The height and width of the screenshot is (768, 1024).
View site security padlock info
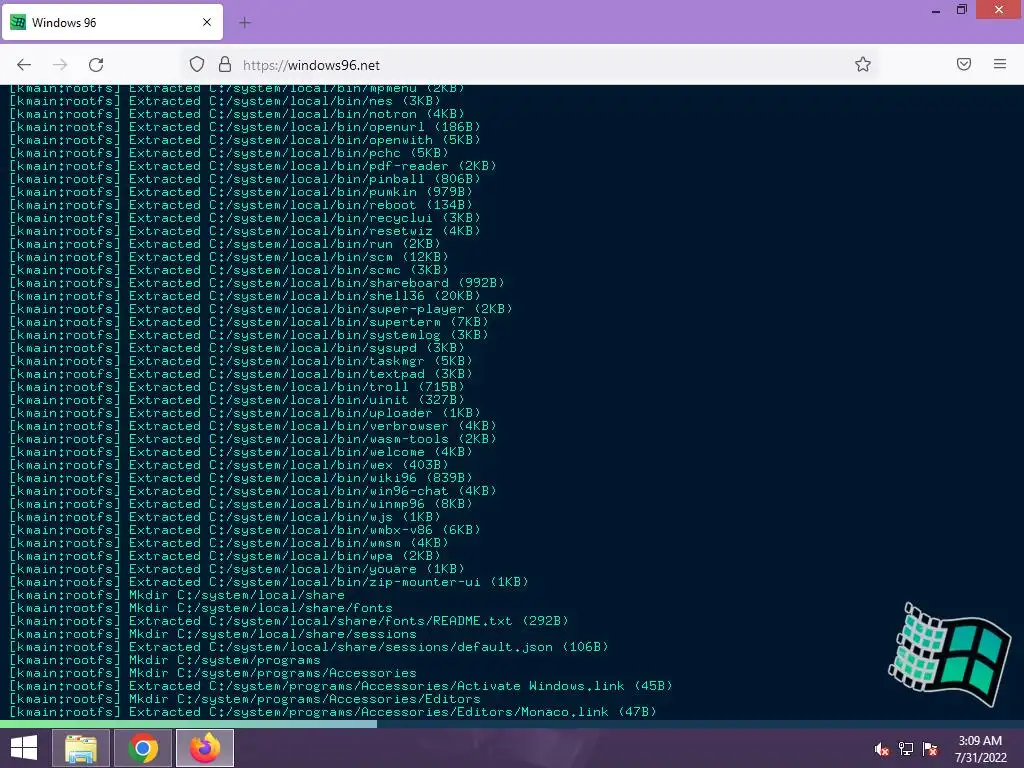point(225,64)
